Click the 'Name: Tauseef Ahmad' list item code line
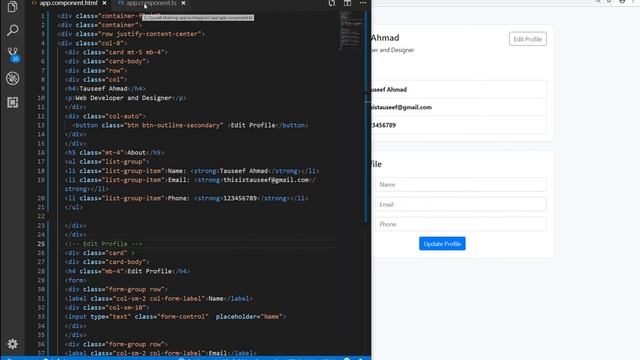Image resolution: width=640 pixels, height=360 pixels. point(192,171)
